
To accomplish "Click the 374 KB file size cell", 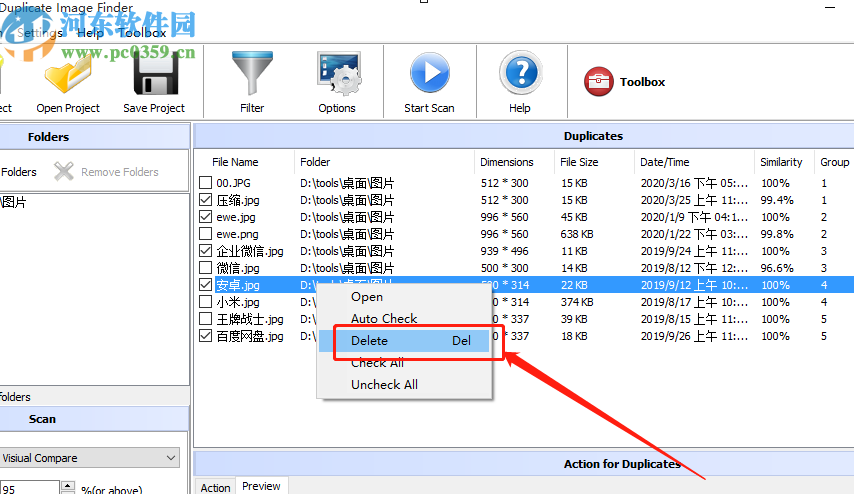I will 577,302.
